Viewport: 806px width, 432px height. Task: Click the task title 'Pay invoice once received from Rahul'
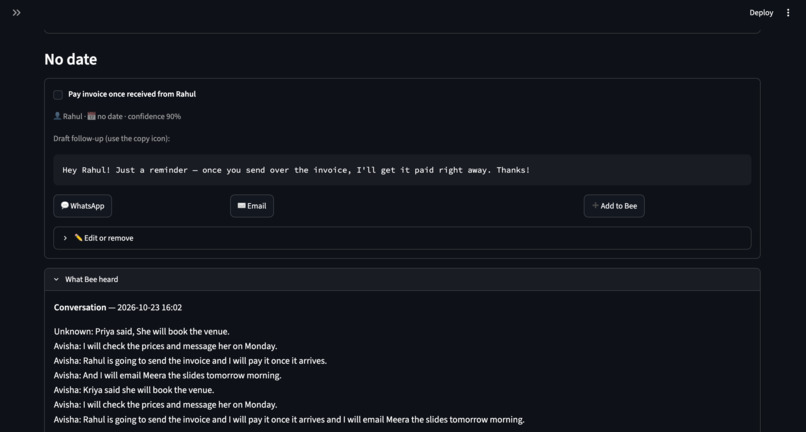coord(132,94)
